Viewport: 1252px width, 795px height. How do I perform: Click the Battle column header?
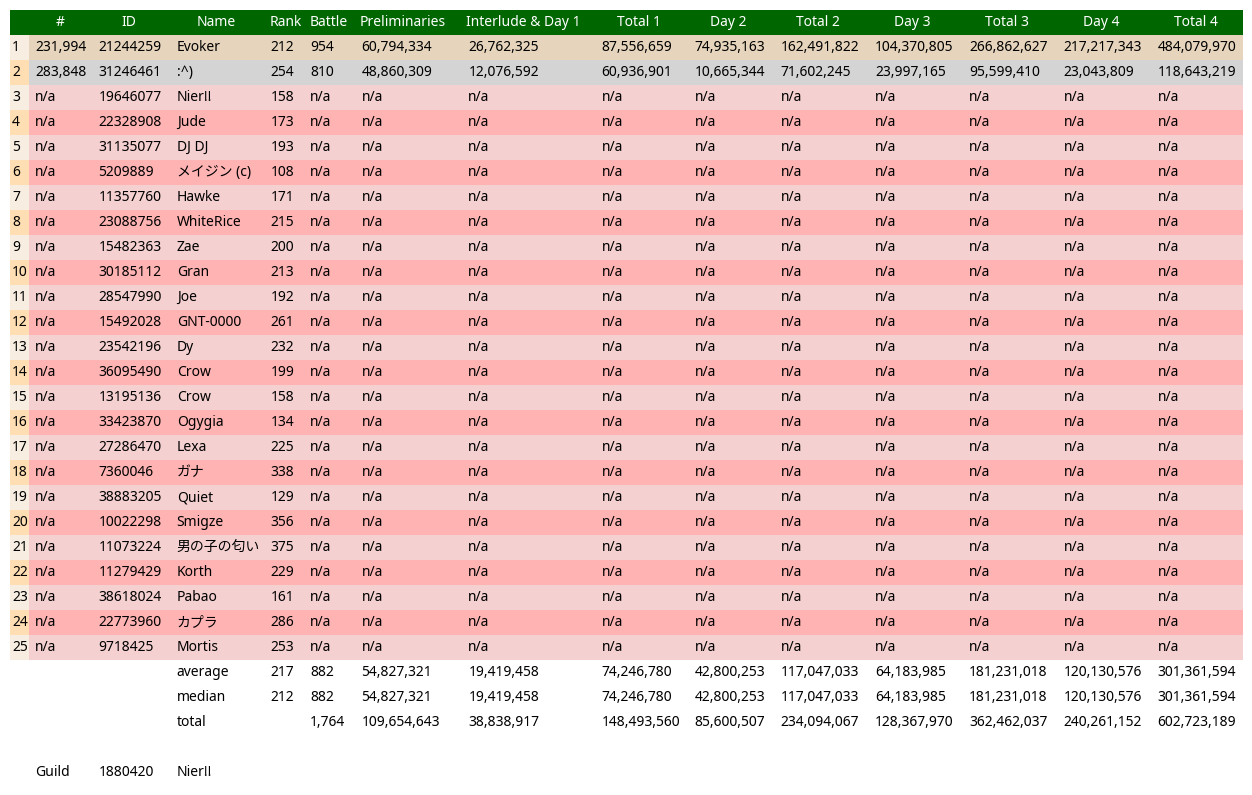point(328,21)
